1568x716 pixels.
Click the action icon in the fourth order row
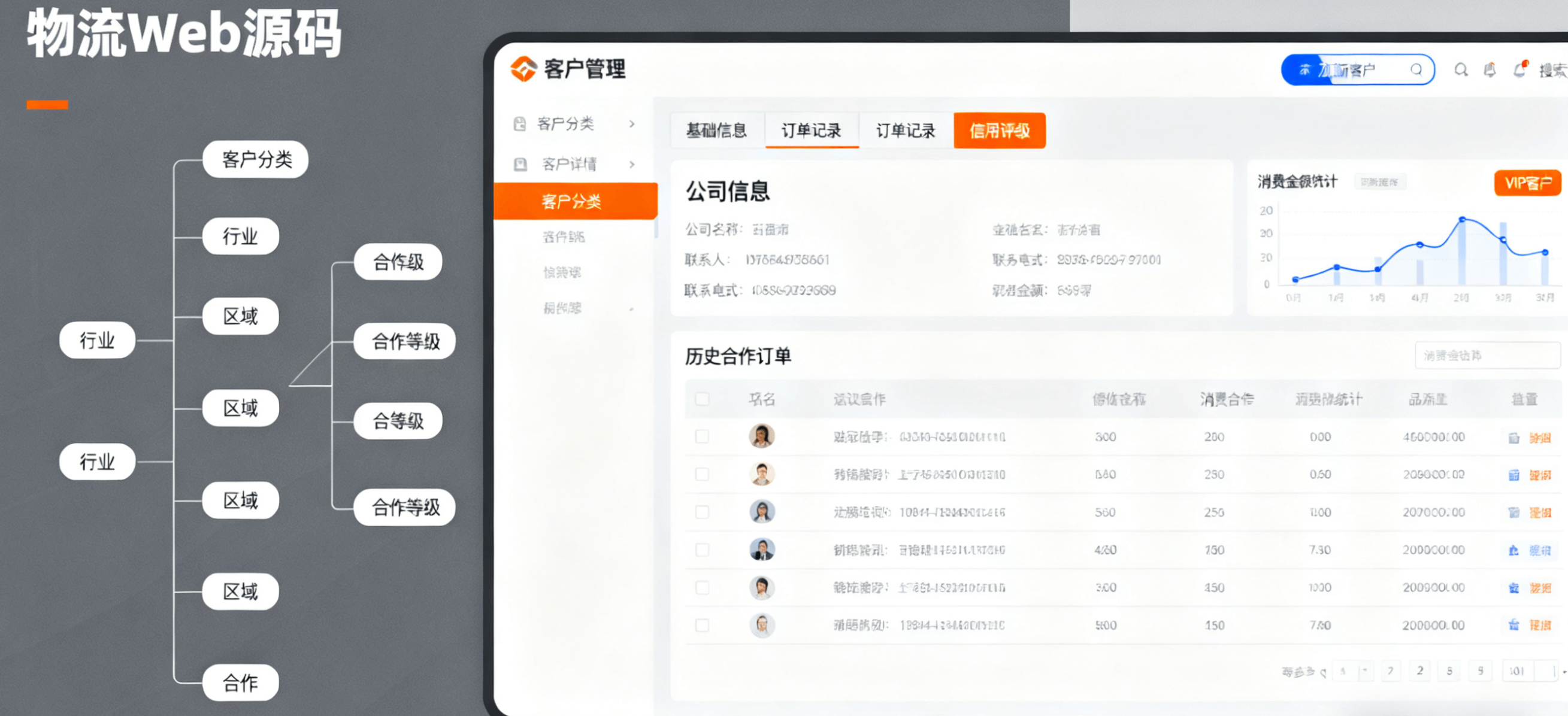pos(1514,551)
